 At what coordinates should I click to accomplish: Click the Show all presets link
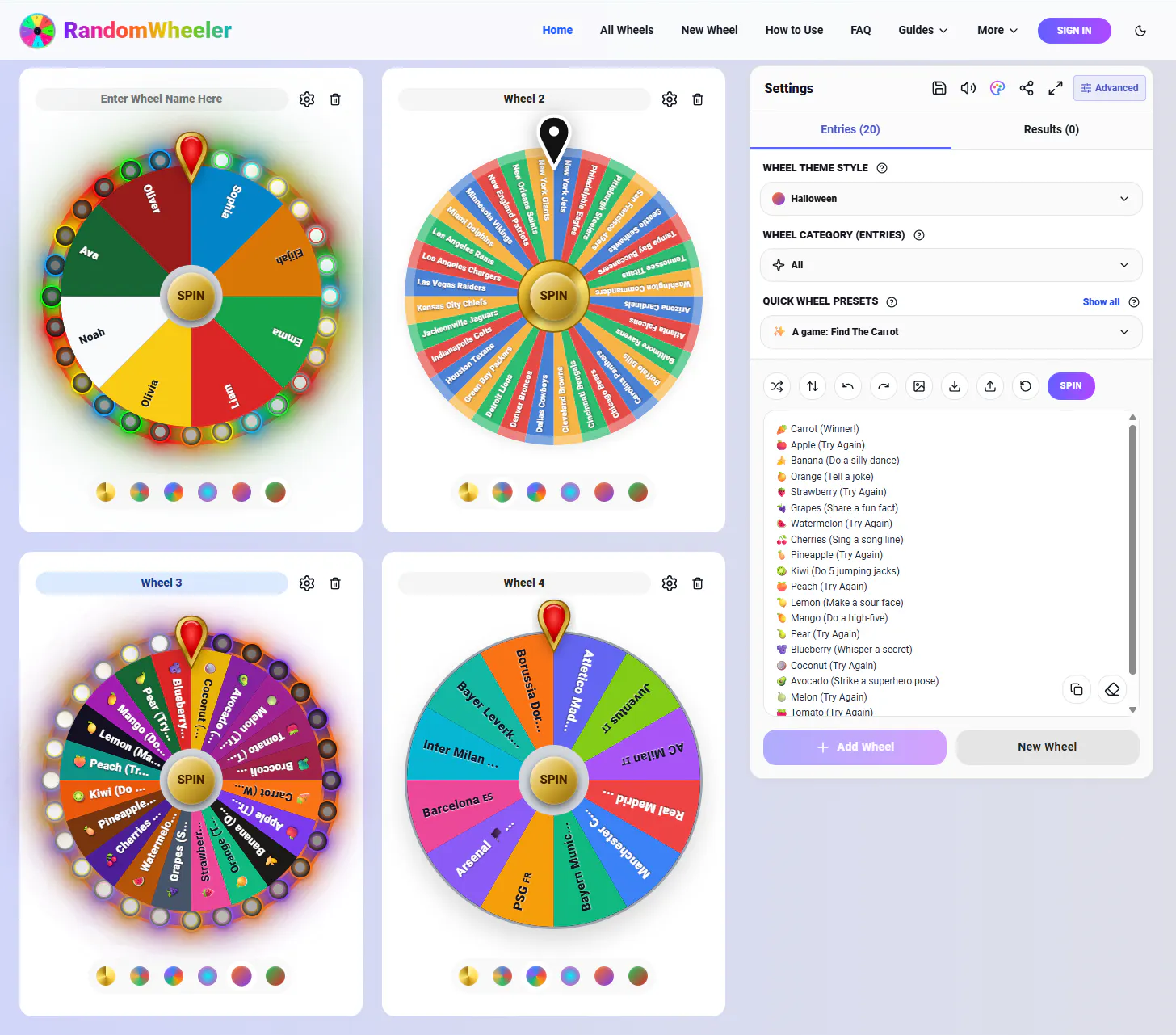click(1101, 302)
